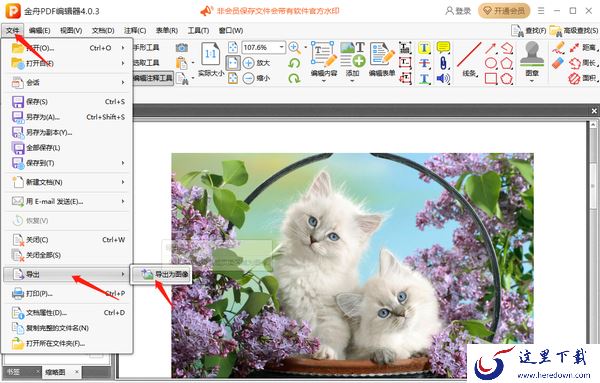This screenshot has width=600, height=383.
Task: Choose 打开所在文件夹(F) menu entry
Action: coord(68,343)
